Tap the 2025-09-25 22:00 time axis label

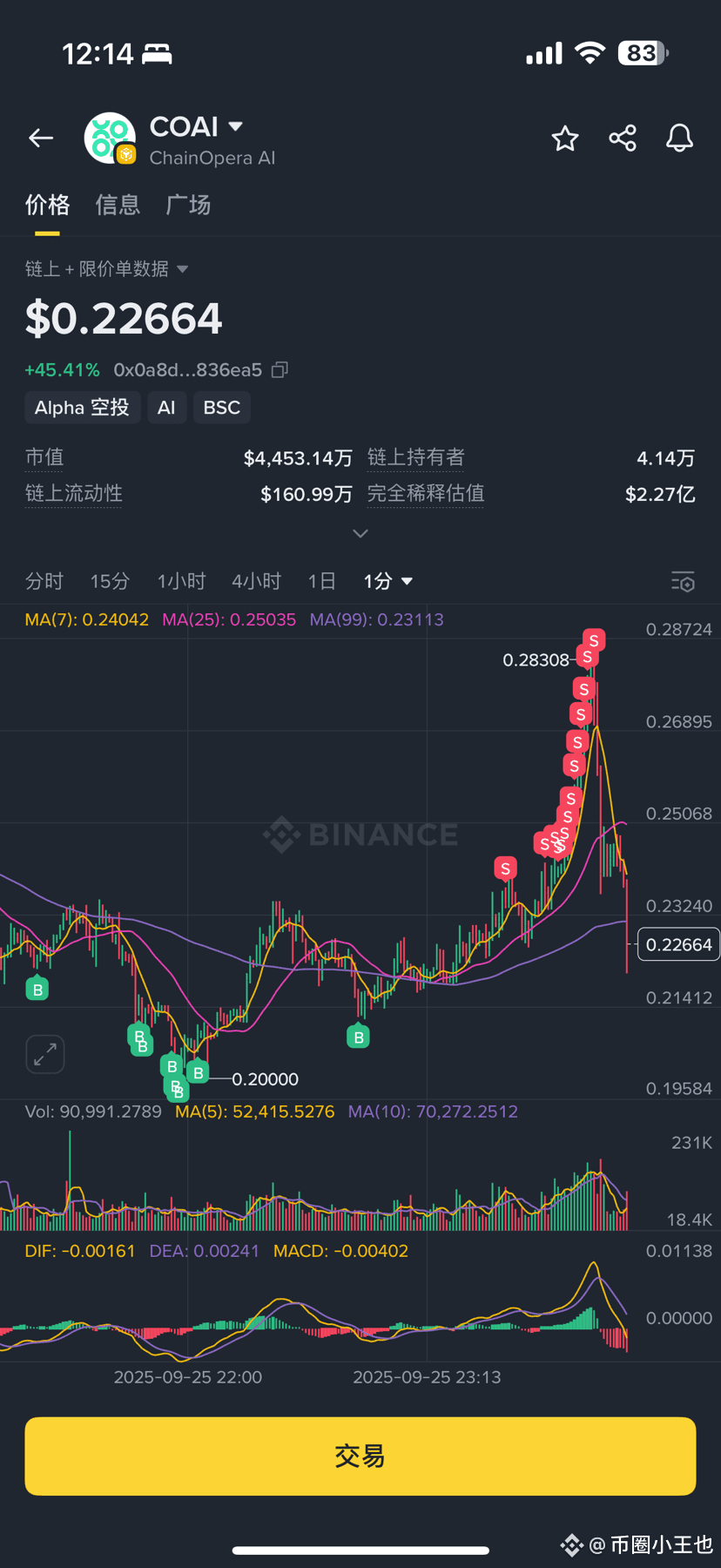click(188, 1377)
